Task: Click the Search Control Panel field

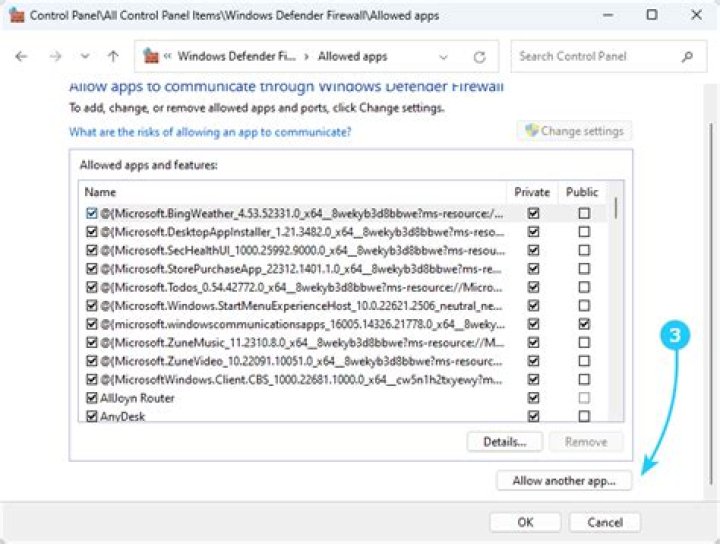Action: point(608,56)
